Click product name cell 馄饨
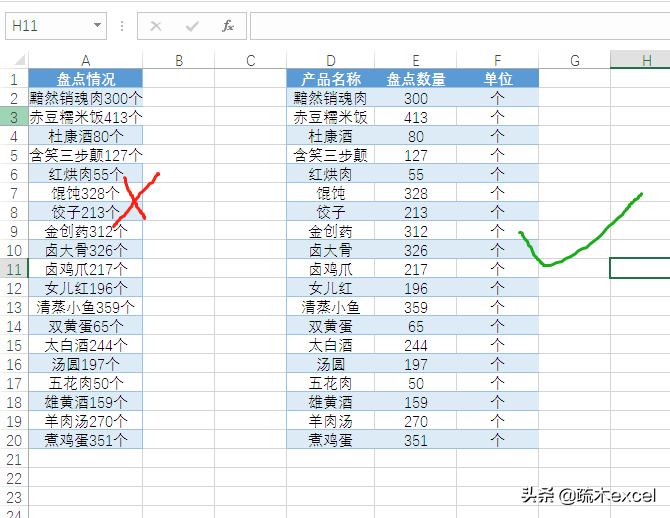This screenshot has width=670, height=518. pyautogui.click(x=330, y=193)
